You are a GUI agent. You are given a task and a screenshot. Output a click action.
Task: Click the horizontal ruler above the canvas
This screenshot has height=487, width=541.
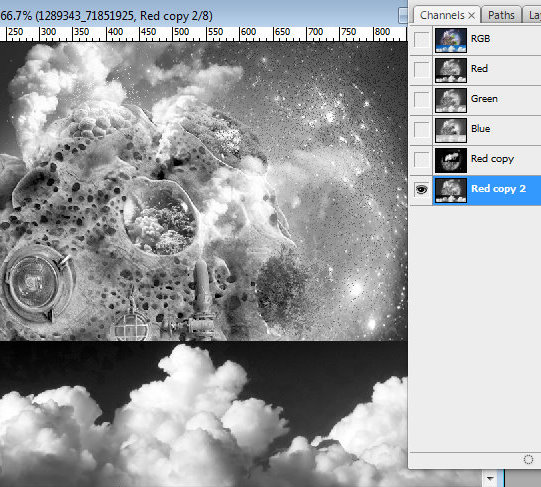click(204, 34)
